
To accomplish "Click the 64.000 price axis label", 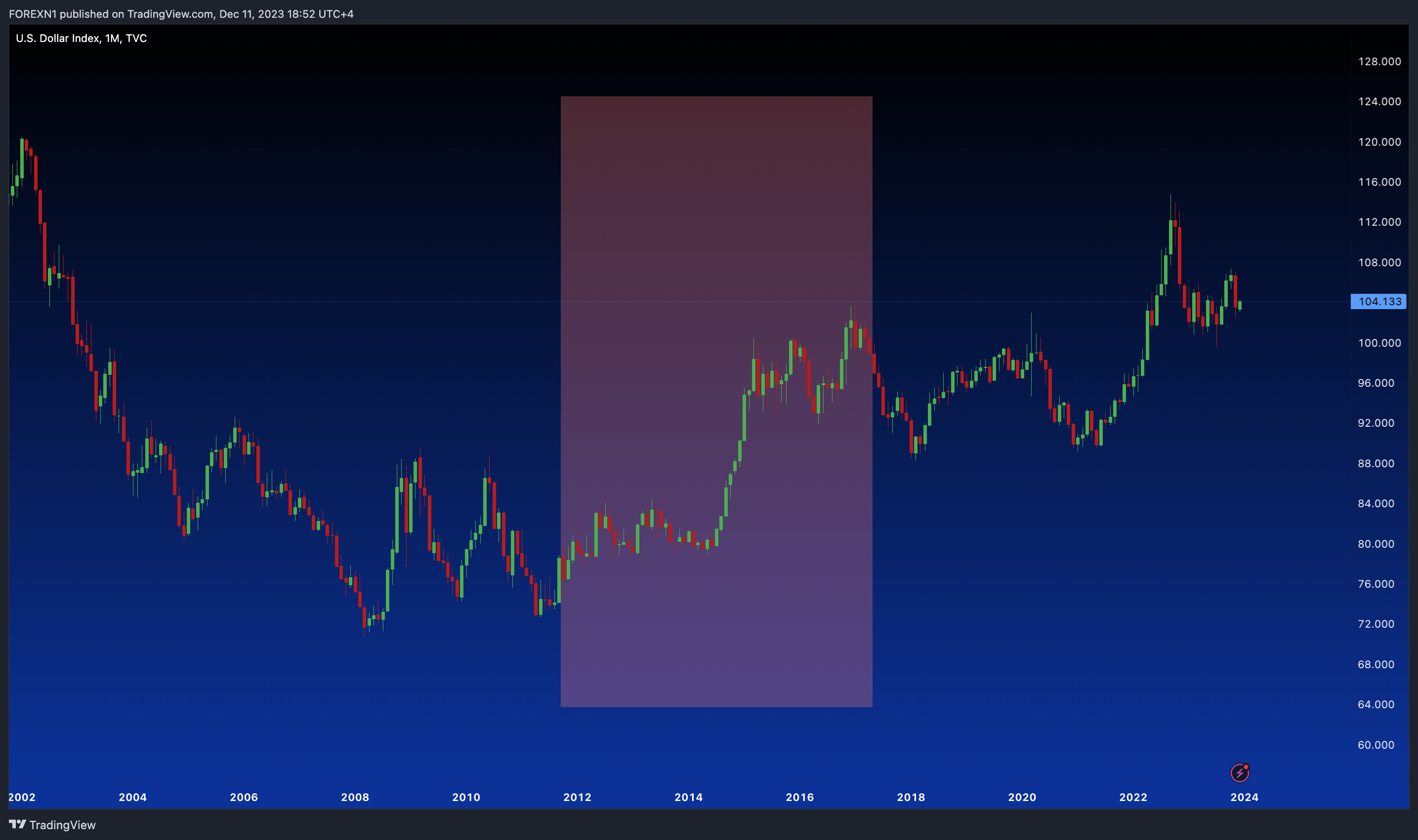I will pyautogui.click(x=1376, y=704).
